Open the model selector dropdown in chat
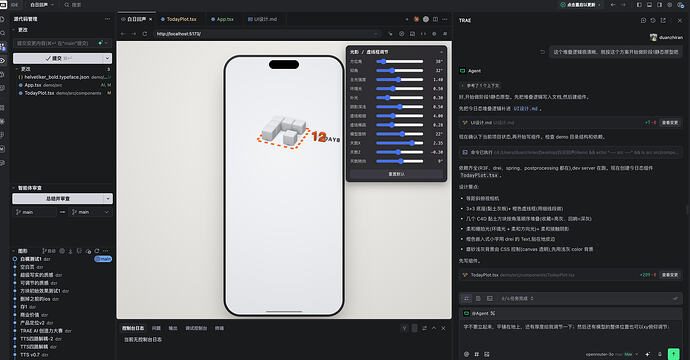 [x=612, y=354]
